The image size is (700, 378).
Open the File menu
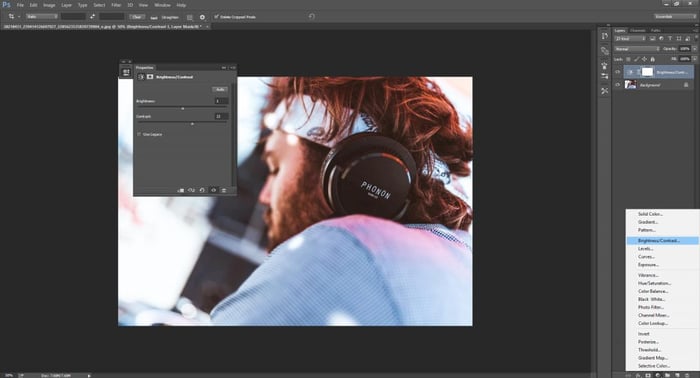20,5
